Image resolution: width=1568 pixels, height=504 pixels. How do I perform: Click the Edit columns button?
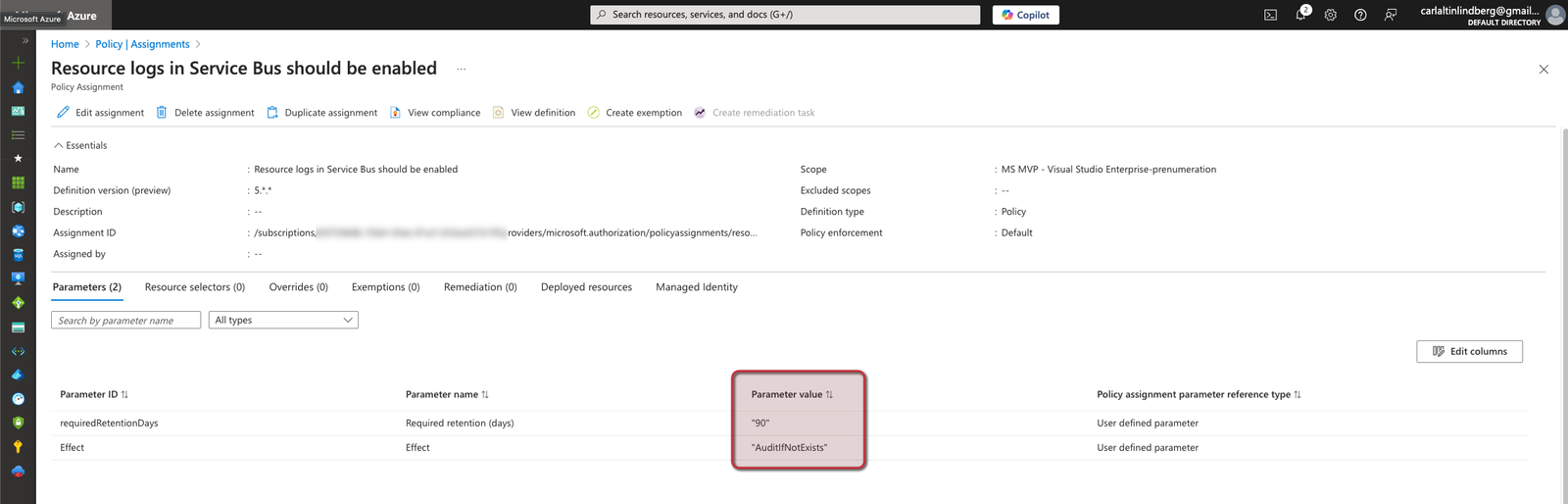click(x=1469, y=351)
